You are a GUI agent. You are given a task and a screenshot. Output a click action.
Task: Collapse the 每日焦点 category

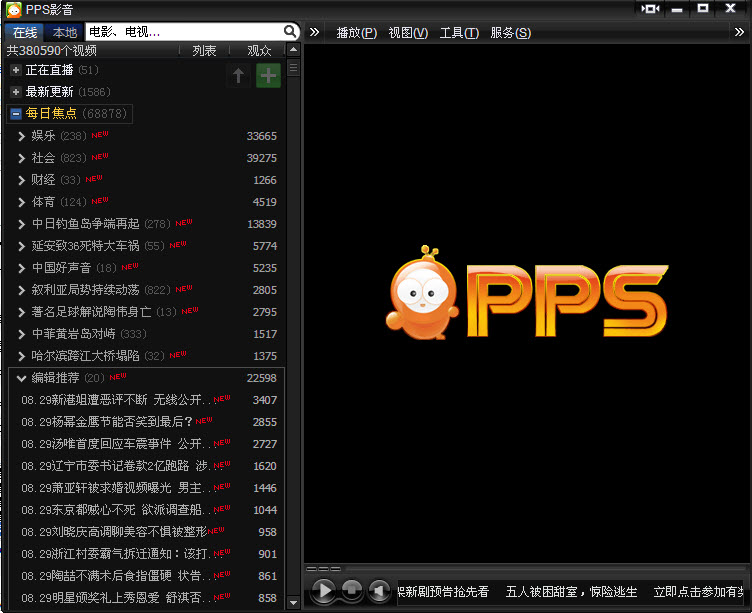(16, 114)
